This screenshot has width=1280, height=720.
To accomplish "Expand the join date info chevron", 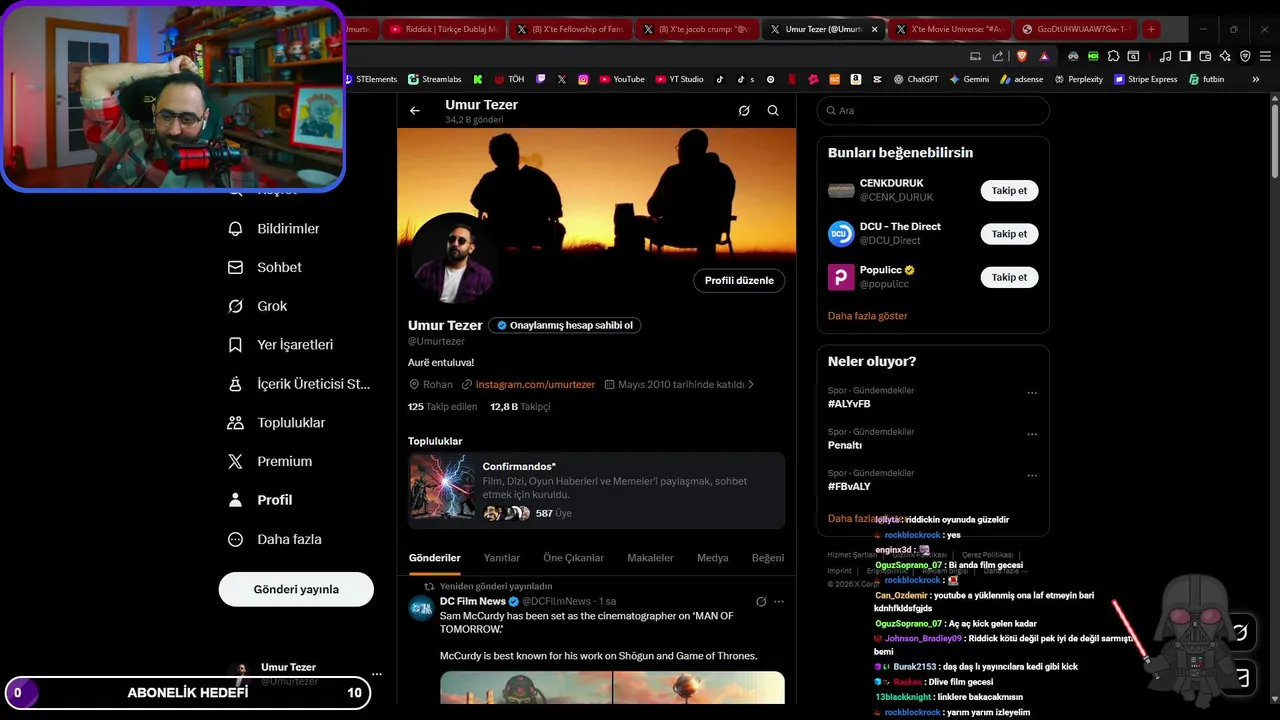I will 751,385.
